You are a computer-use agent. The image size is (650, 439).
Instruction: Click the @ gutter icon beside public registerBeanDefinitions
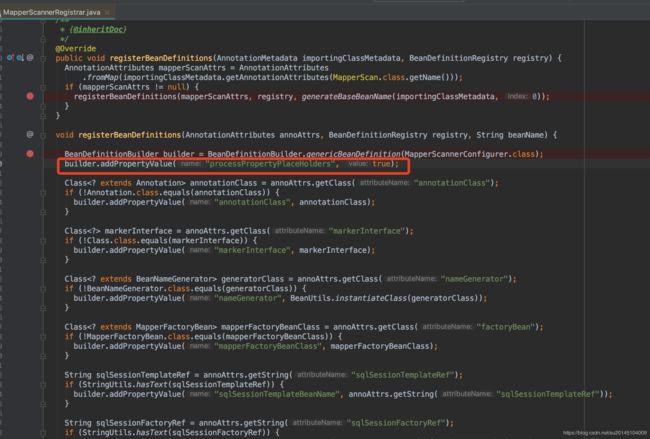pyautogui.click(x=30, y=58)
